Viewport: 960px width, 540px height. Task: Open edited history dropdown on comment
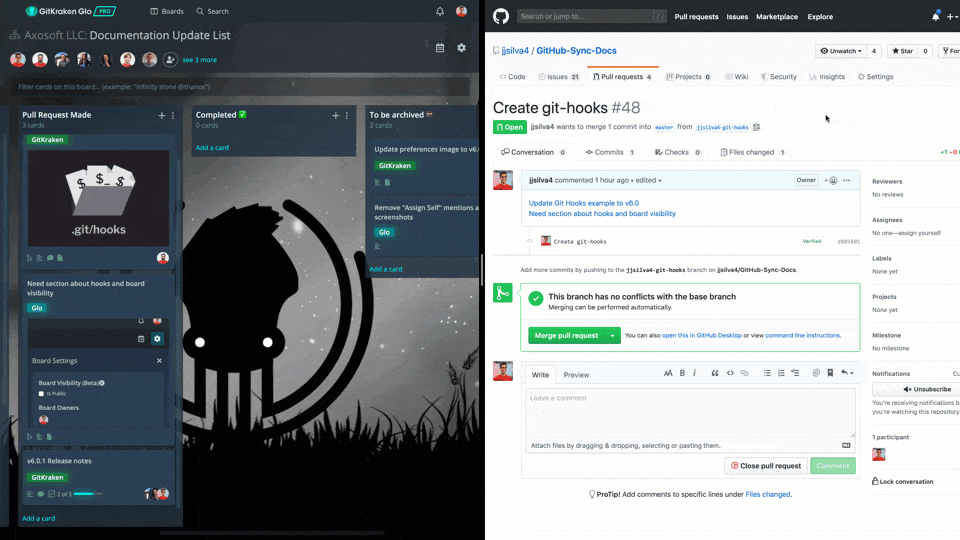[x=648, y=181]
